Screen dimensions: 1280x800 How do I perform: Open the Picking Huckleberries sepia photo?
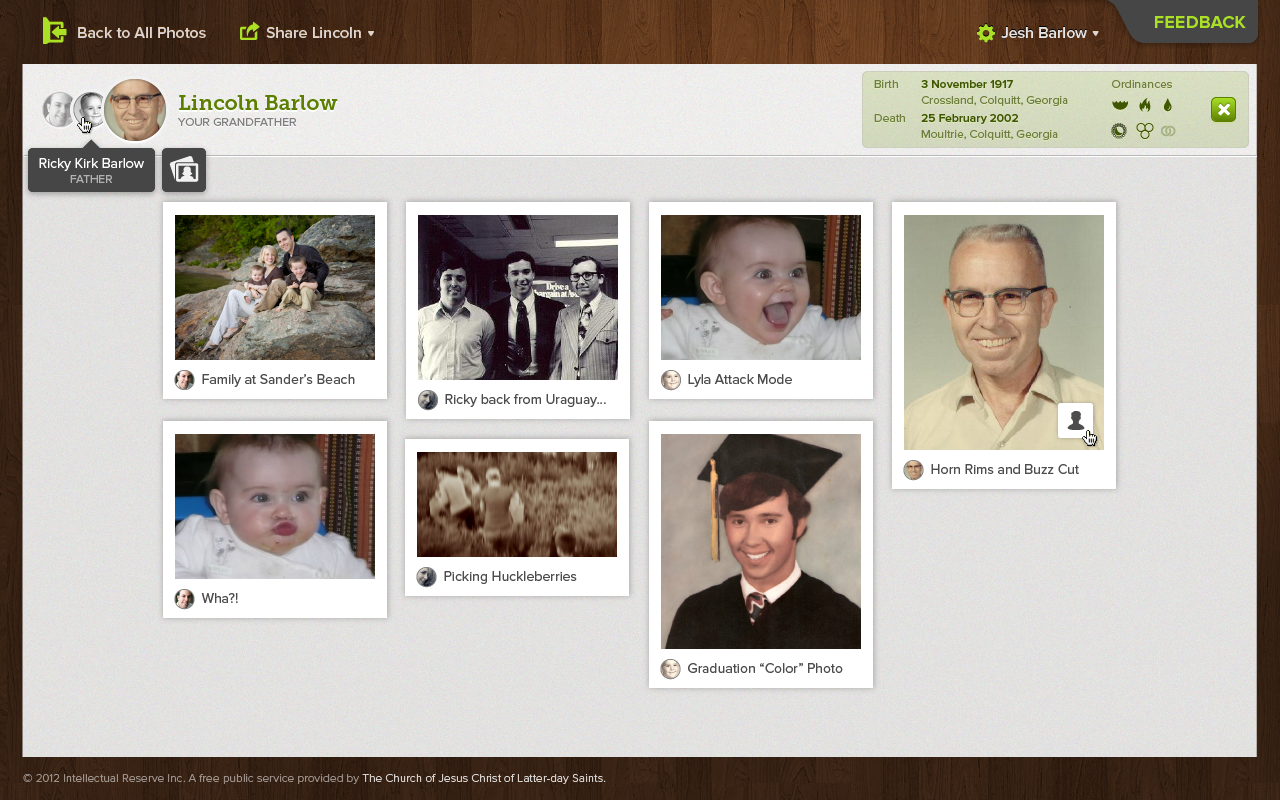coord(517,504)
